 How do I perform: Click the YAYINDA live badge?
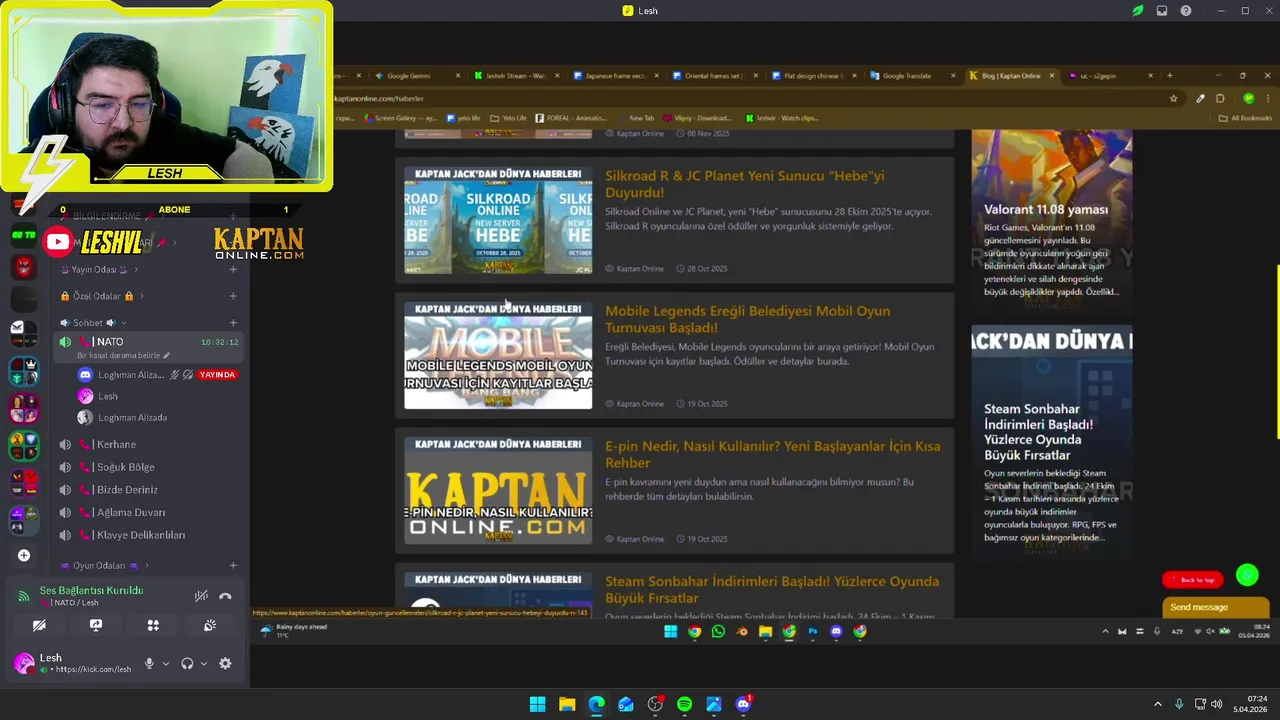217,375
